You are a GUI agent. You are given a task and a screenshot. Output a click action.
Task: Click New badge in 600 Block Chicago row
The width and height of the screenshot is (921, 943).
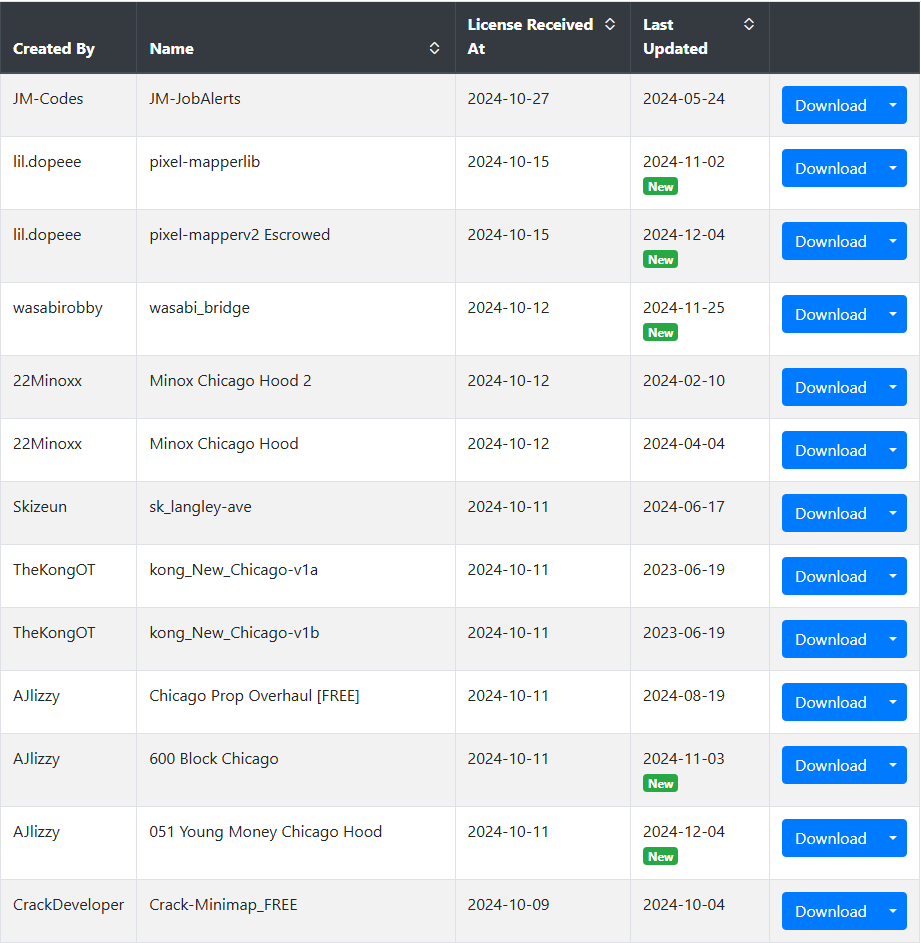[x=661, y=784]
